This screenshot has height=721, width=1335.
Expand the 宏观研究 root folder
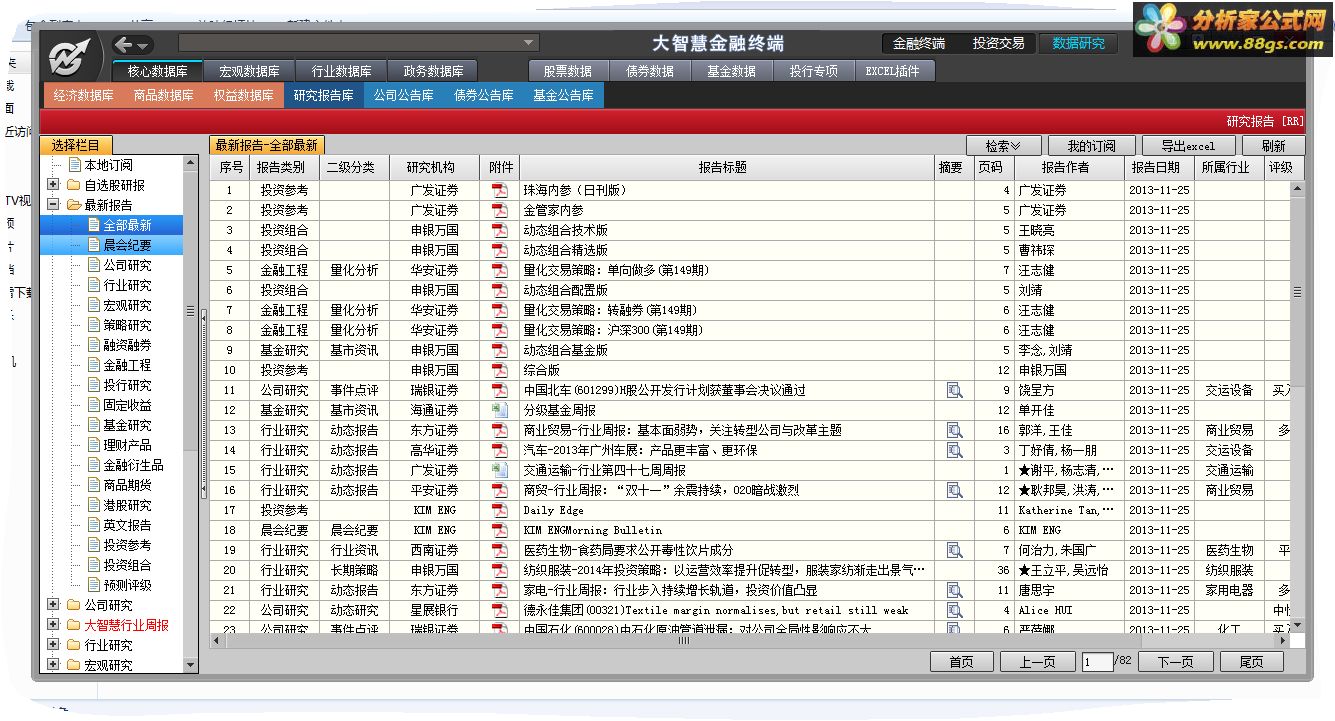(x=53, y=665)
